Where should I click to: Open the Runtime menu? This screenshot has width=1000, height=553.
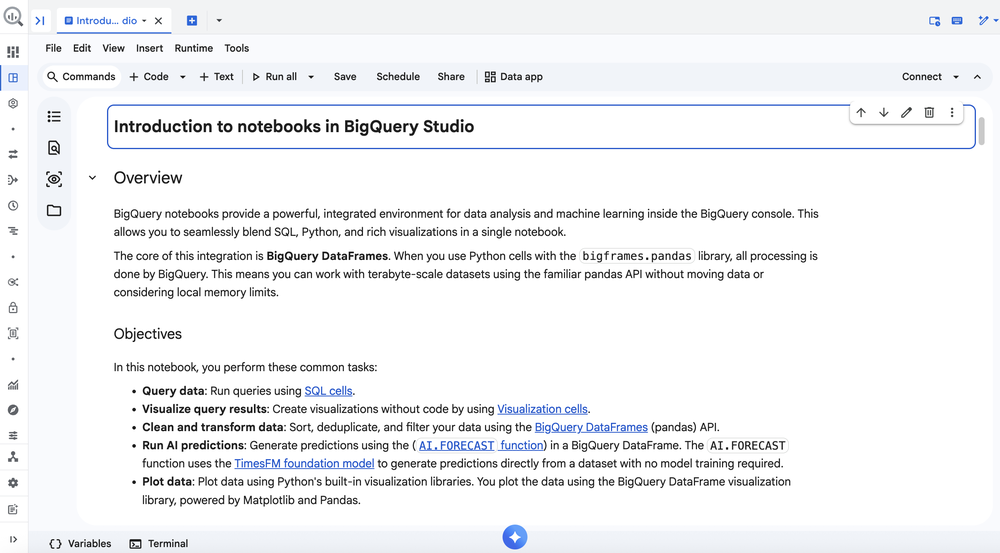coord(194,48)
